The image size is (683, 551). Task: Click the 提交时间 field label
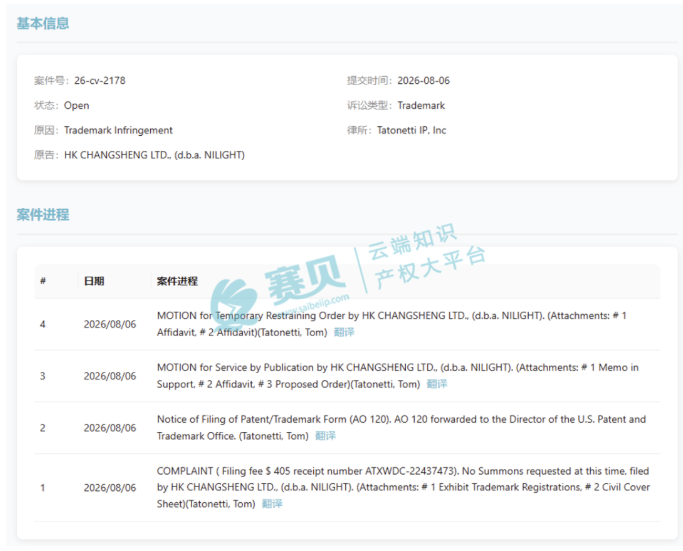[370, 81]
